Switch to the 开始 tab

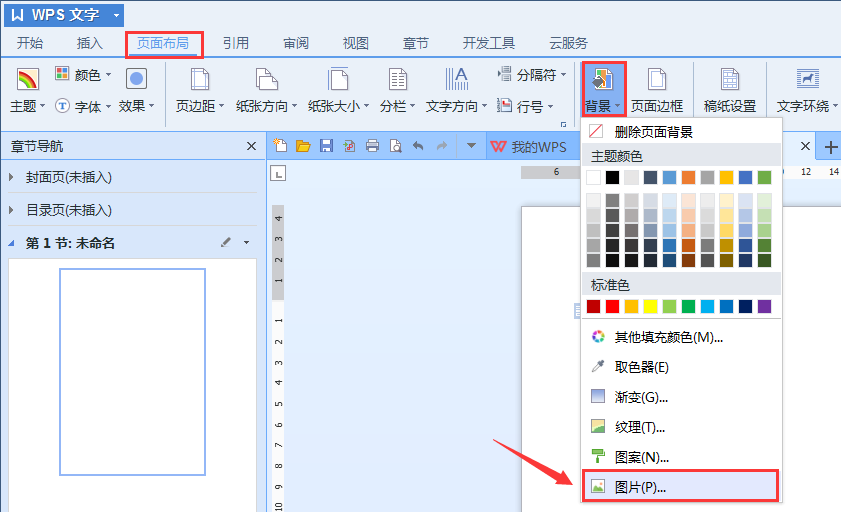pos(29,43)
